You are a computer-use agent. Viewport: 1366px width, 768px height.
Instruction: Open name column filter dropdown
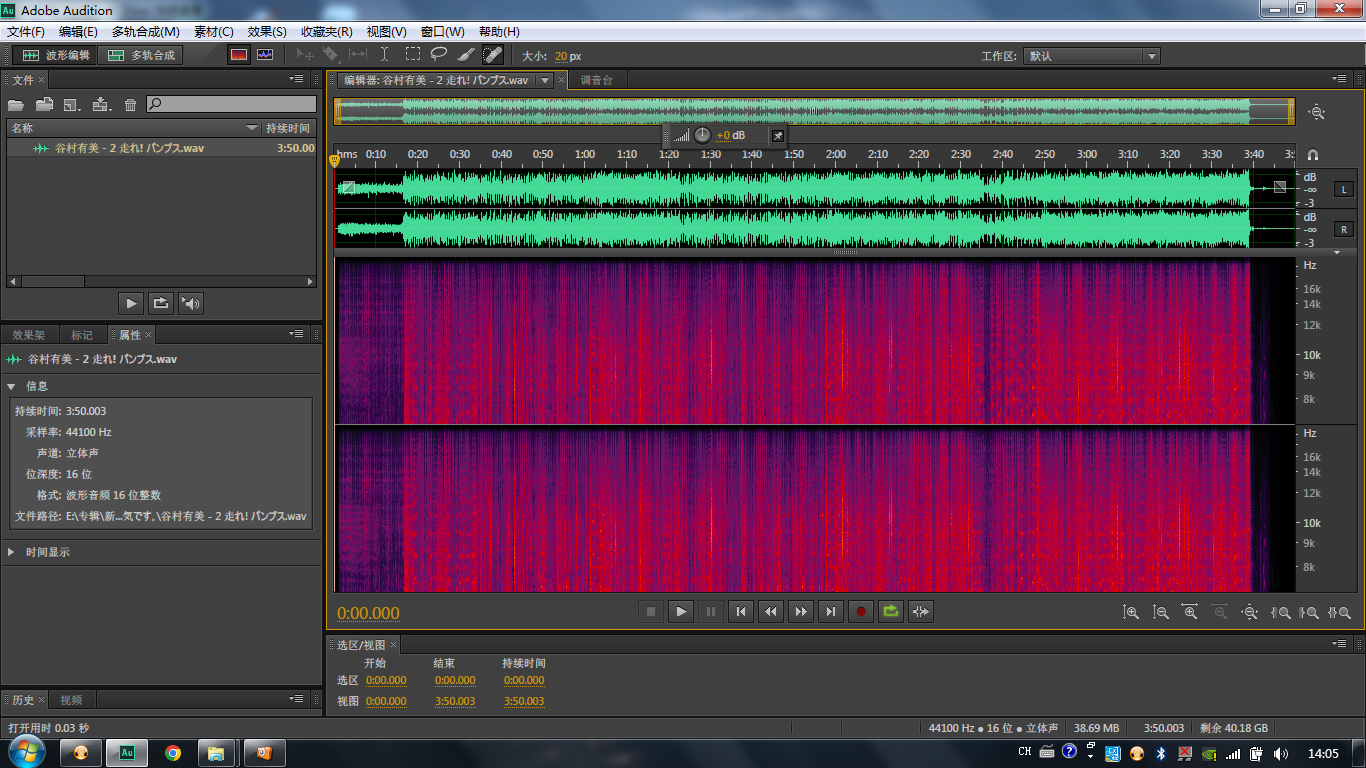click(252, 128)
